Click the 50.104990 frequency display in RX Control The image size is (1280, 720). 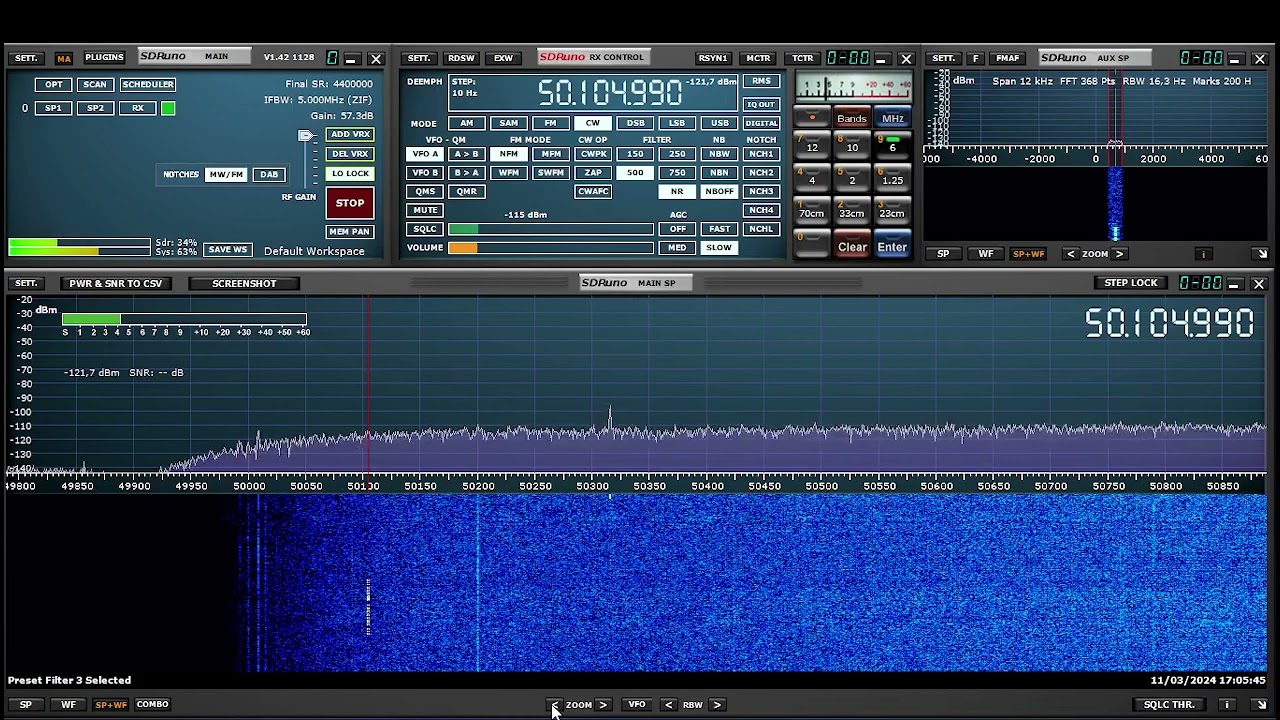click(x=610, y=93)
